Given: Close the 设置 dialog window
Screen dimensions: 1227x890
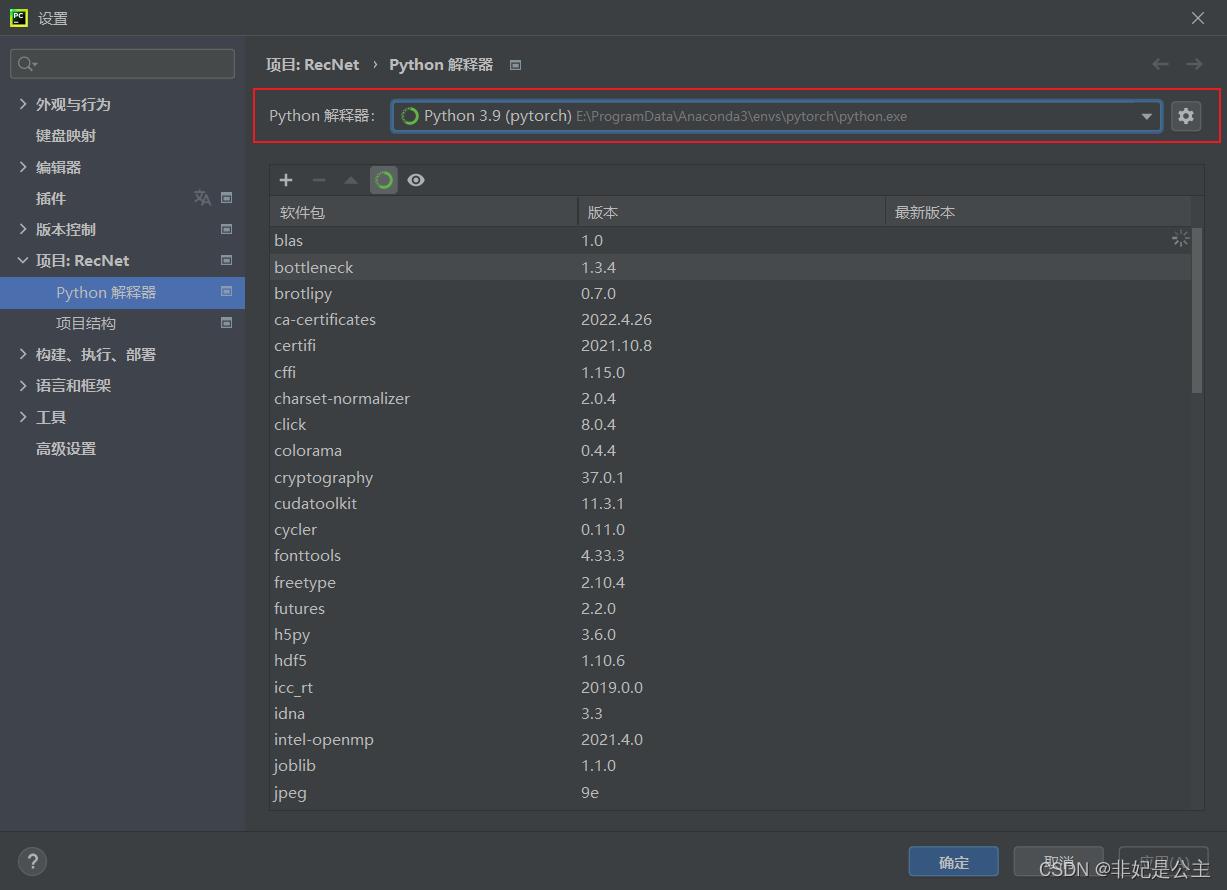Looking at the screenshot, I should [1198, 18].
